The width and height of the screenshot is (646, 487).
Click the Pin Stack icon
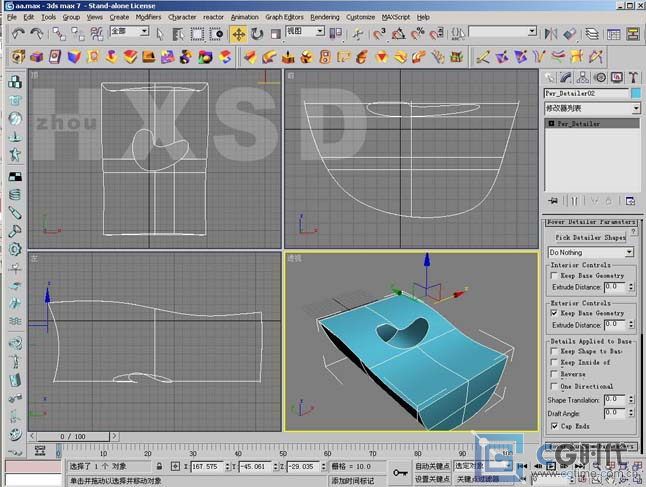553,201
